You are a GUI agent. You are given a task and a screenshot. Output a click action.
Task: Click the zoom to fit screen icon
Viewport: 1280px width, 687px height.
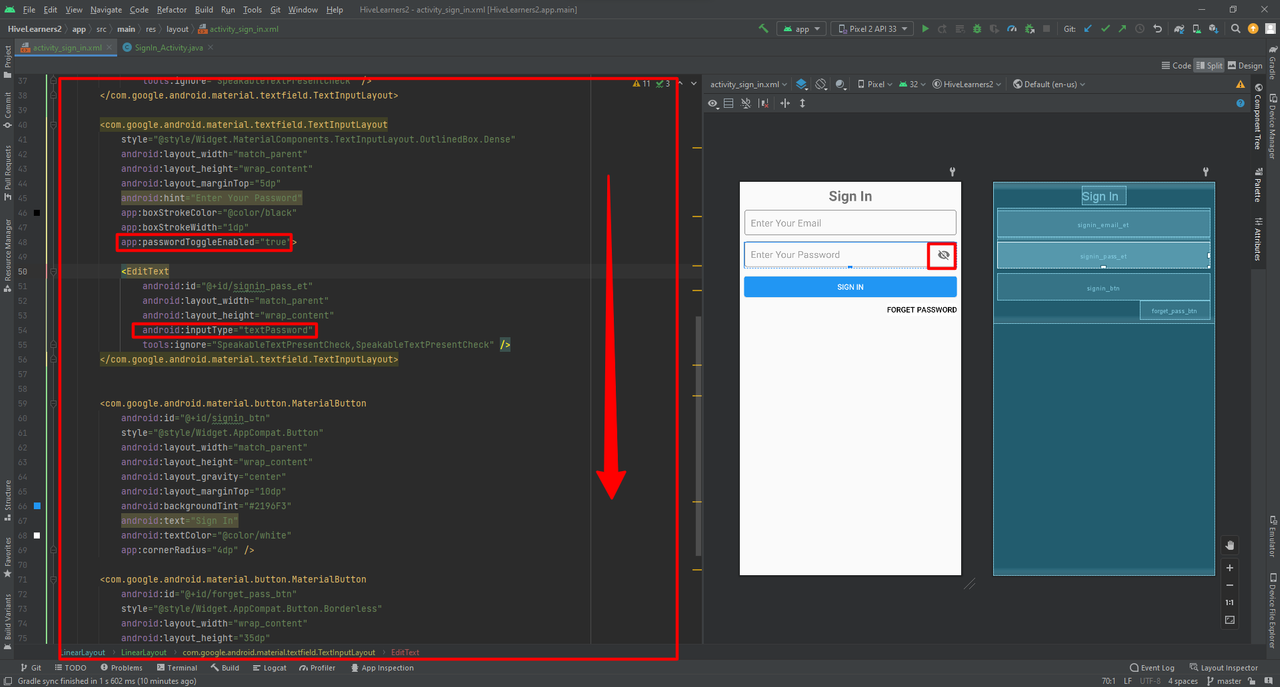(1230, 620)
